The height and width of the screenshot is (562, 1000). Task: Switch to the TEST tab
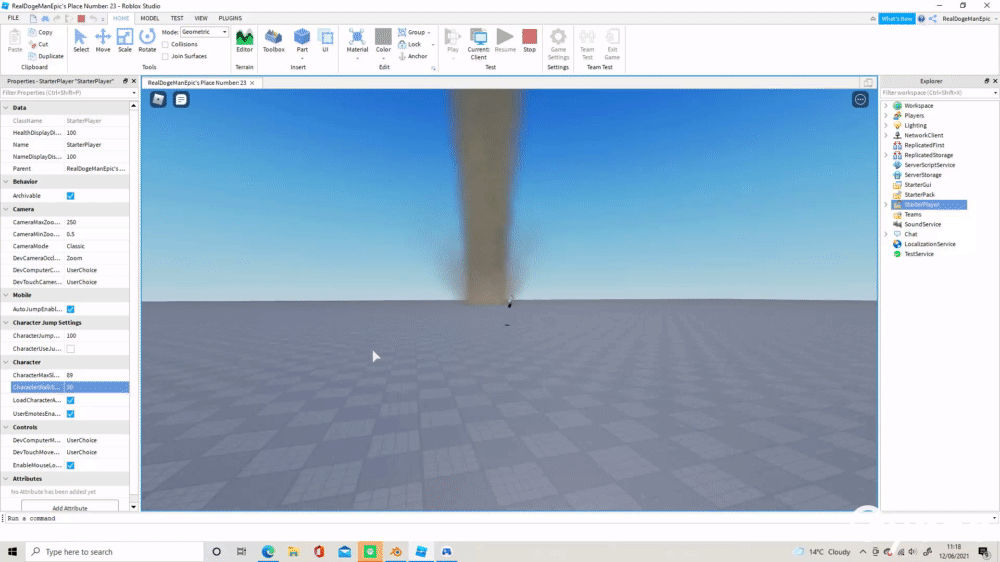pos(177,18)
